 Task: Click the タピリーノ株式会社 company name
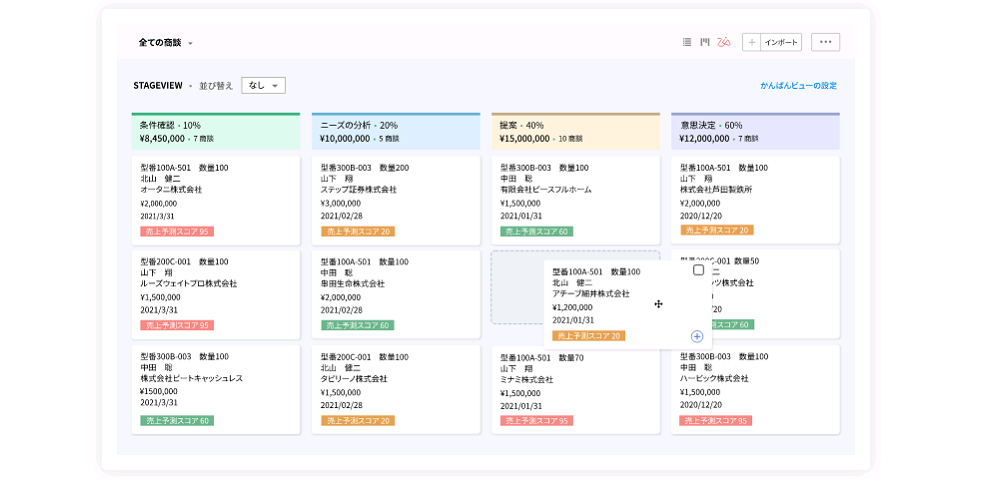(x=353, y=379)
